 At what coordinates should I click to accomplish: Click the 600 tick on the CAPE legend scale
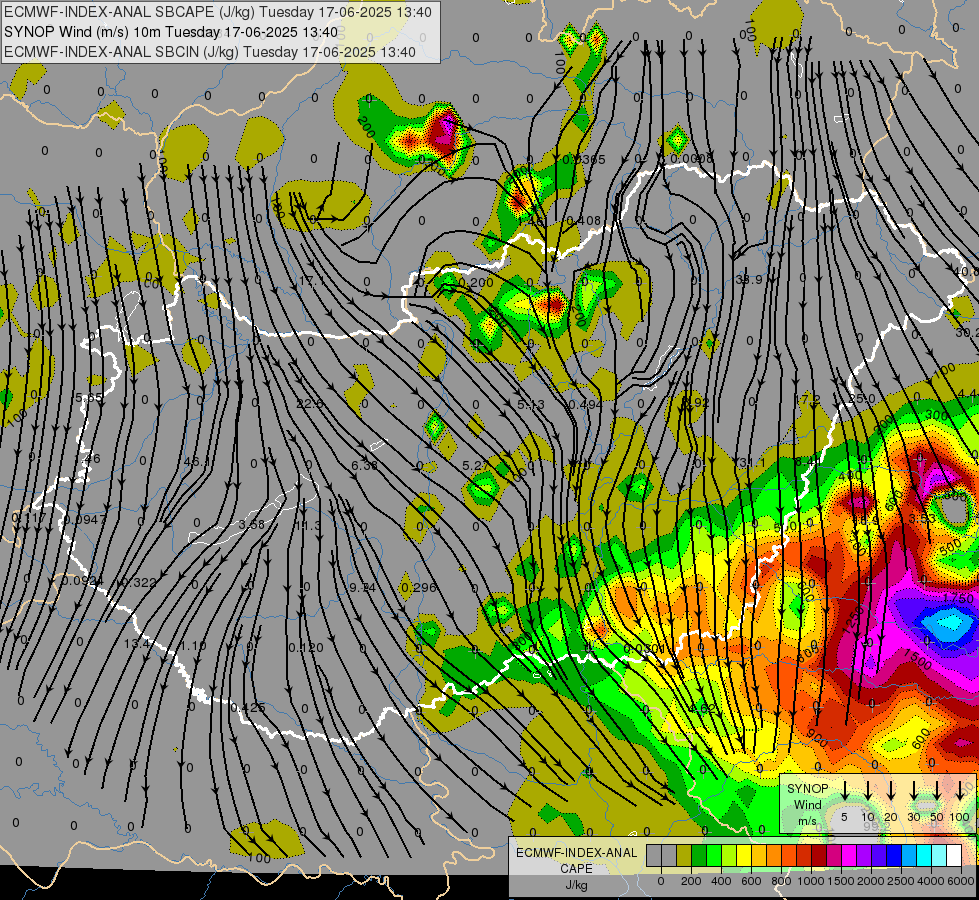pos(751,881)
